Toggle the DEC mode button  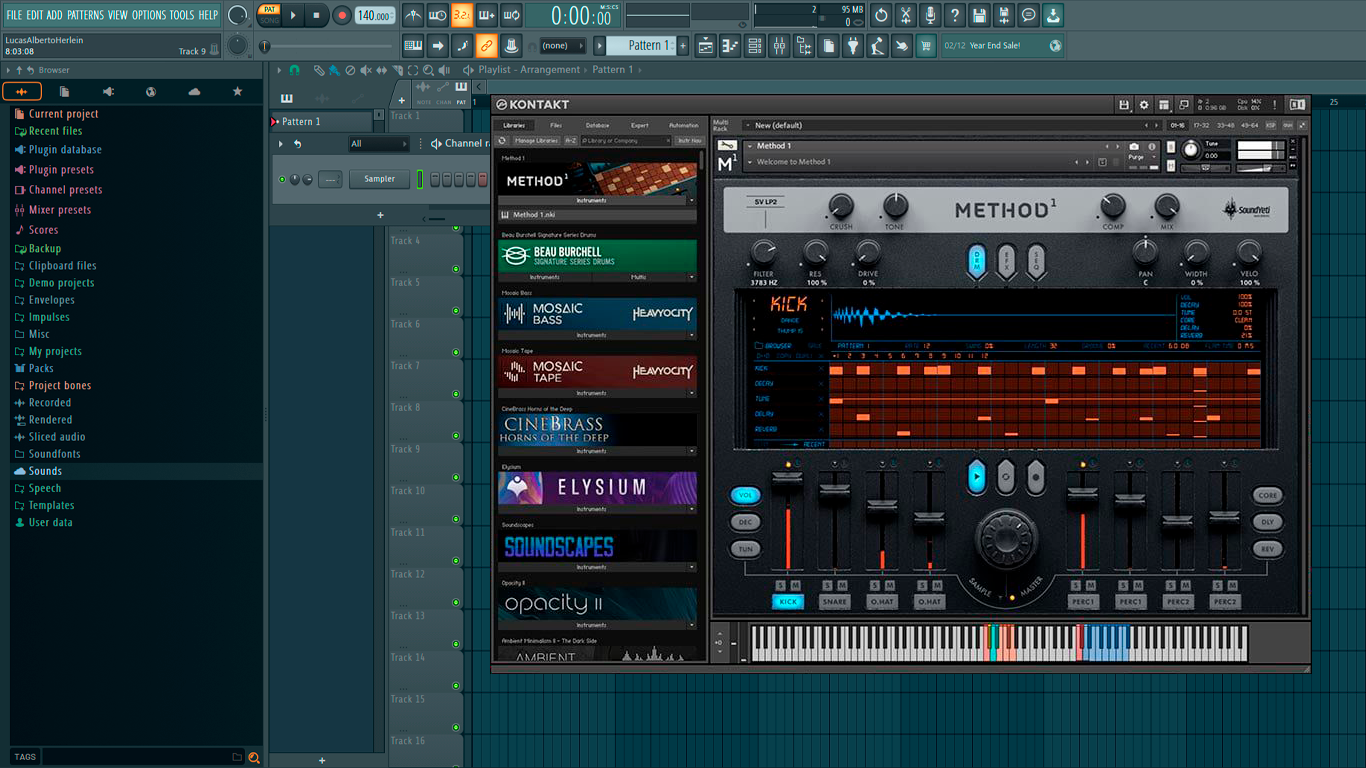click(x=745, y=522)
